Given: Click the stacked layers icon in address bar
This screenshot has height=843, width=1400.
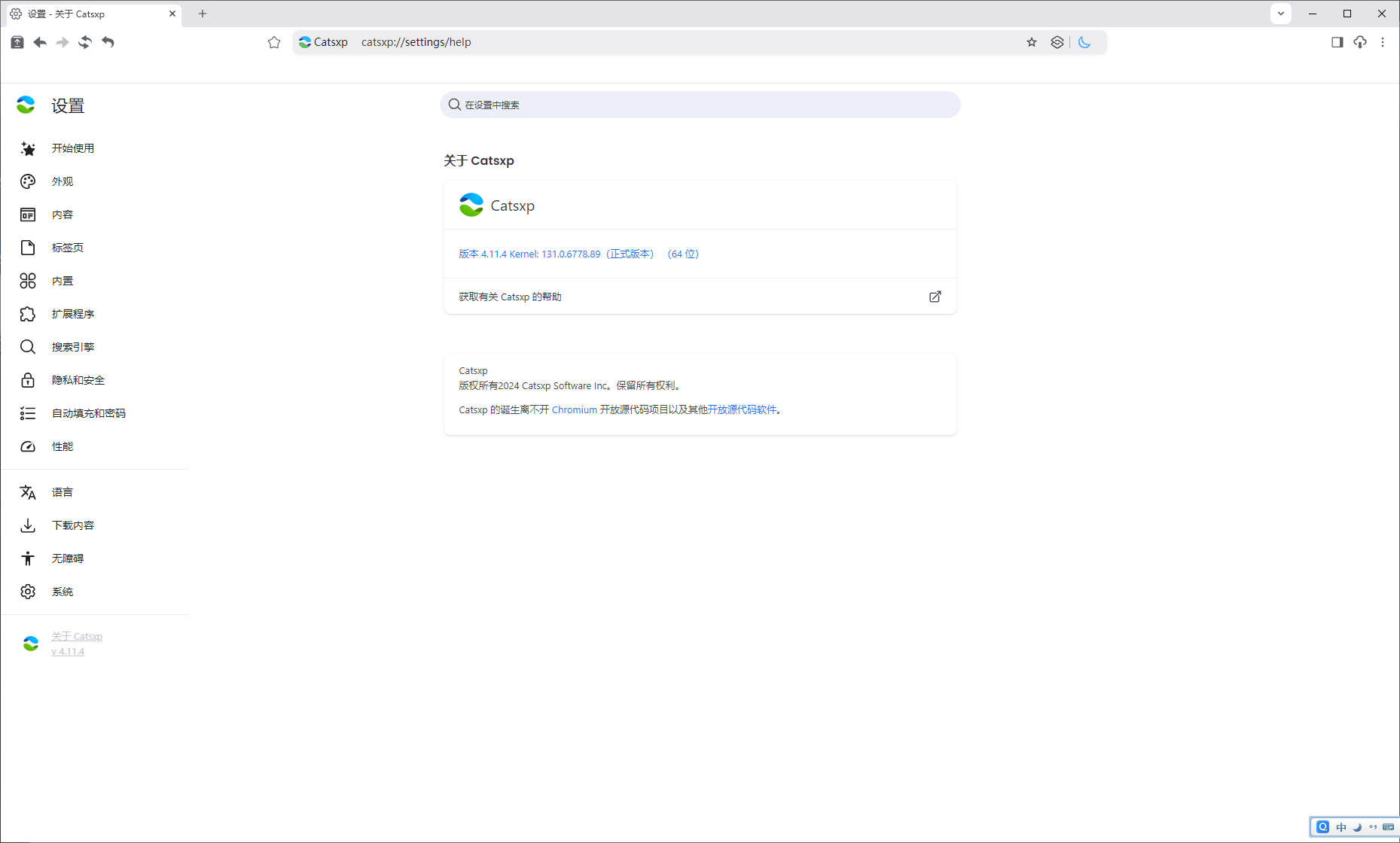Looking at the screenshot, I should pyautogui.click(x=1057, y=42).
